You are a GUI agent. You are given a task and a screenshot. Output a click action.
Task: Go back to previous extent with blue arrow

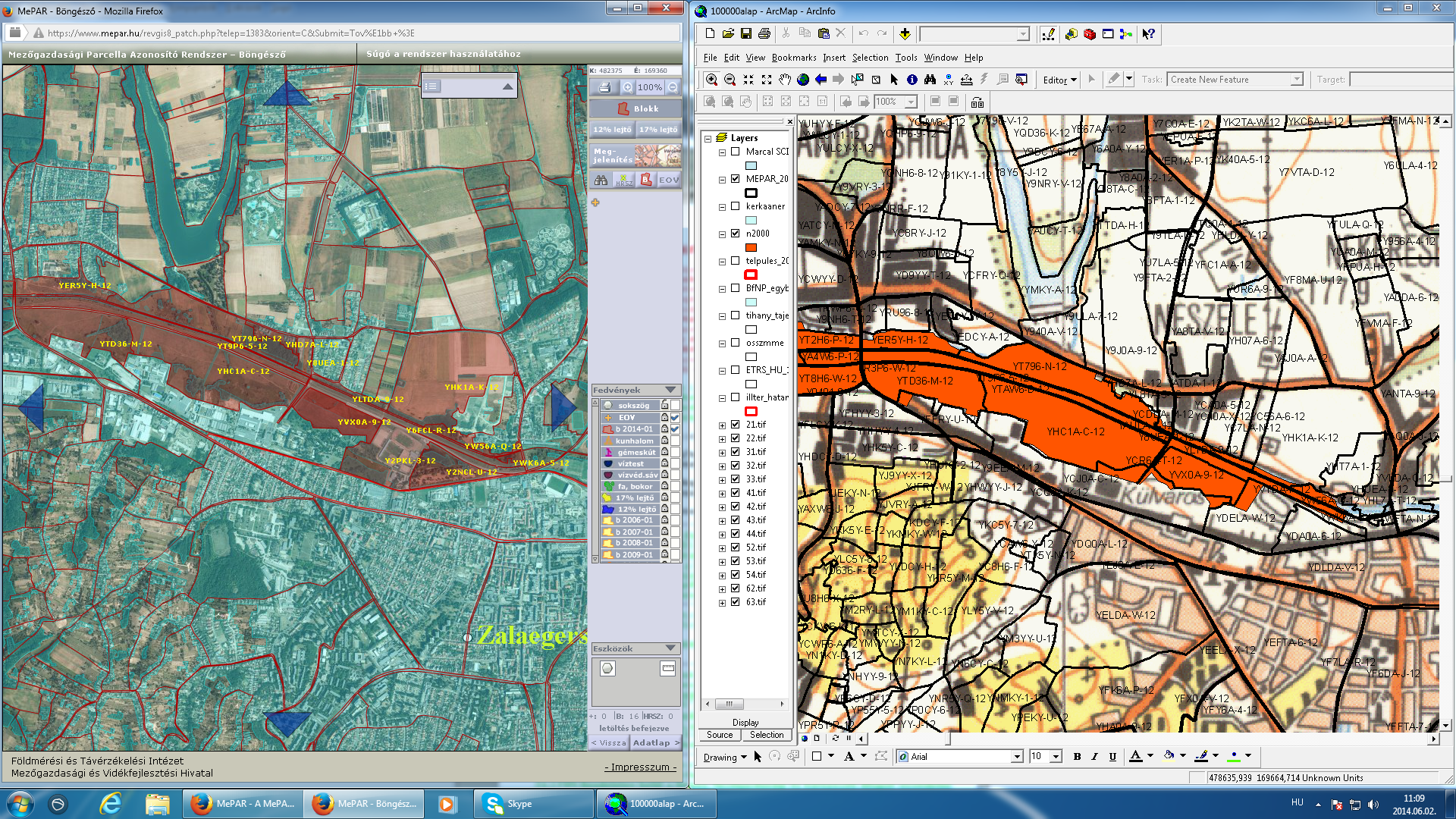click(x=821, y=80)
